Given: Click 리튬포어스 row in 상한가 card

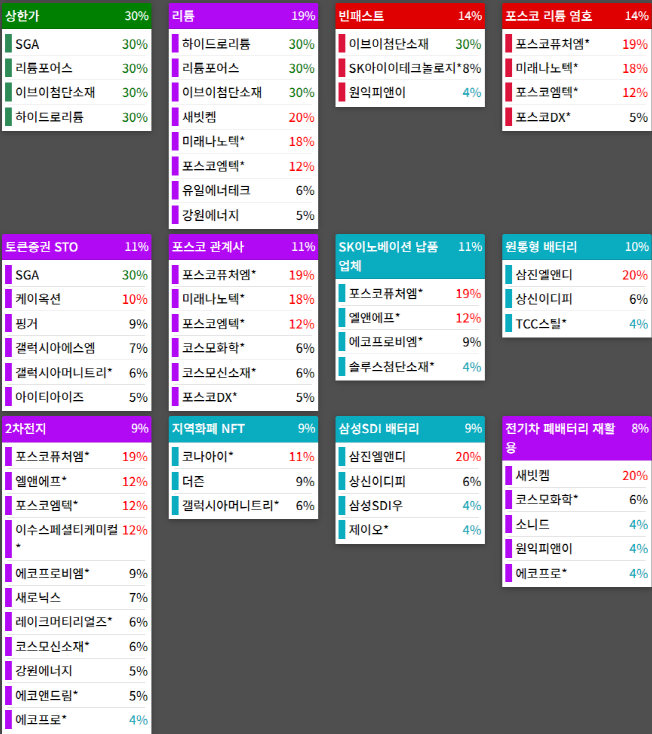Looking at the screenshot, I should coord(77,68).
